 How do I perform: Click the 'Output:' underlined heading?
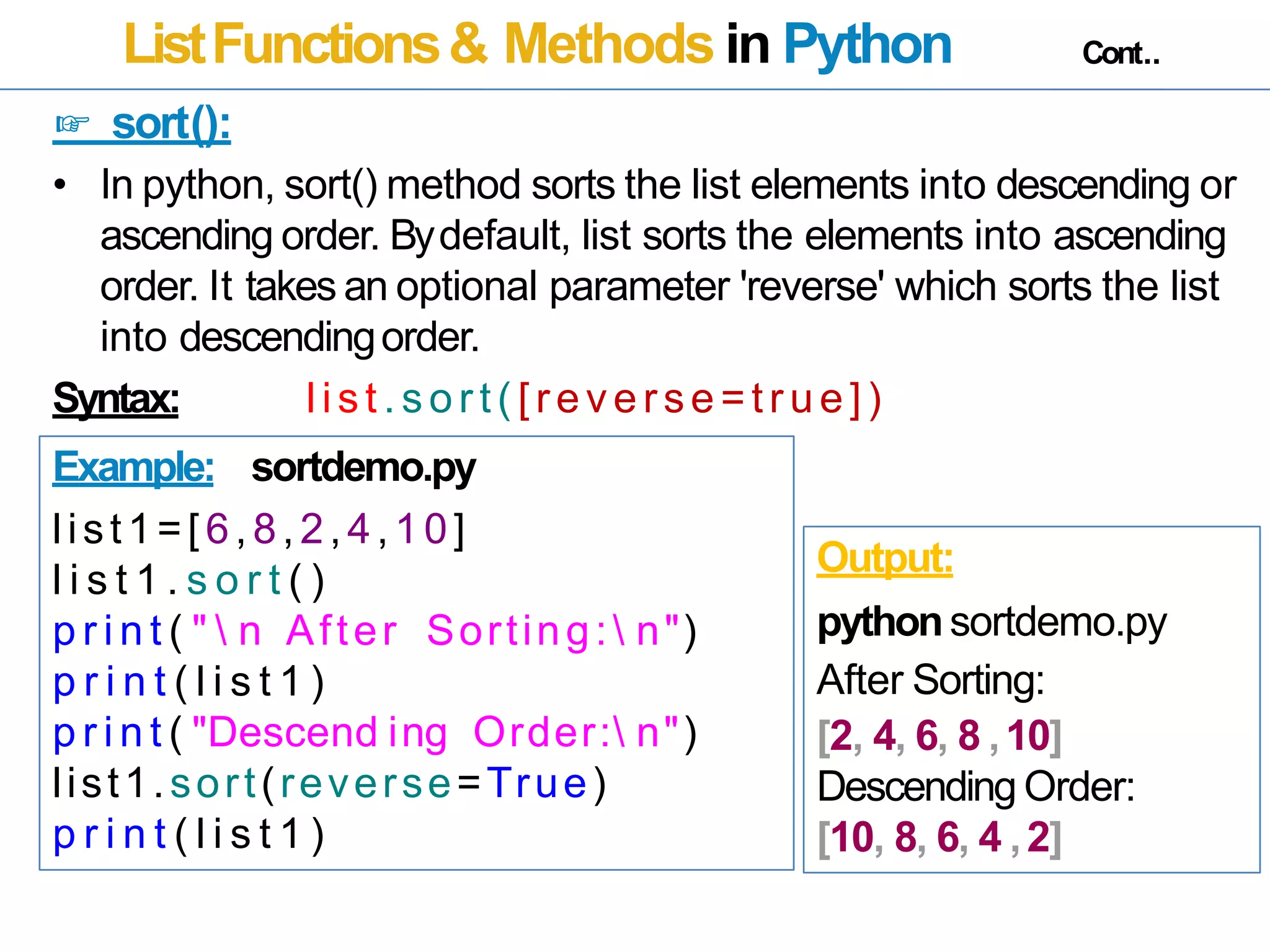click(884, 558)
